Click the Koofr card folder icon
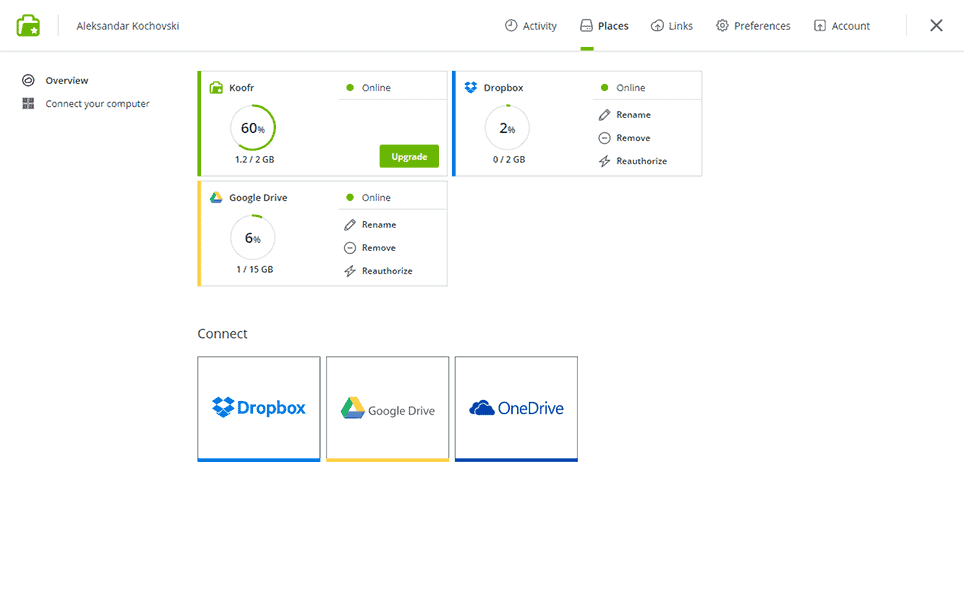Image resolution: width=964 pixels, height=600 pixels. 216,87
